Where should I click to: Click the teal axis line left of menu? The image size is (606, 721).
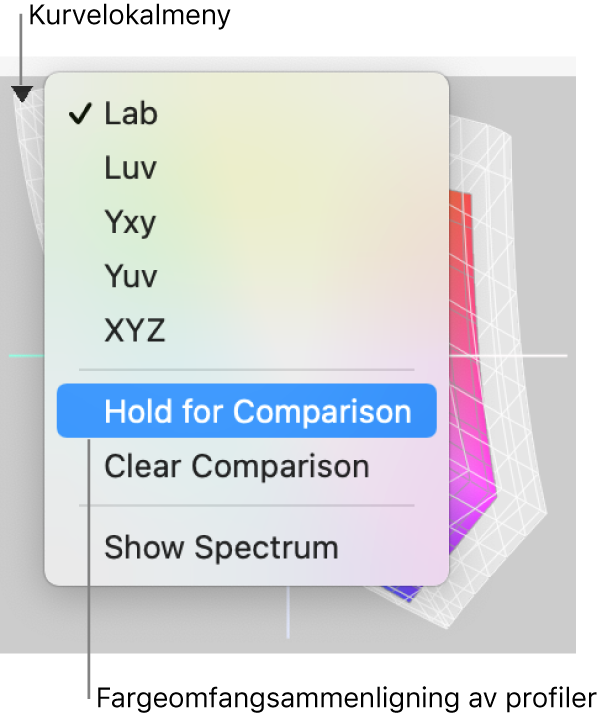(27, 355)
